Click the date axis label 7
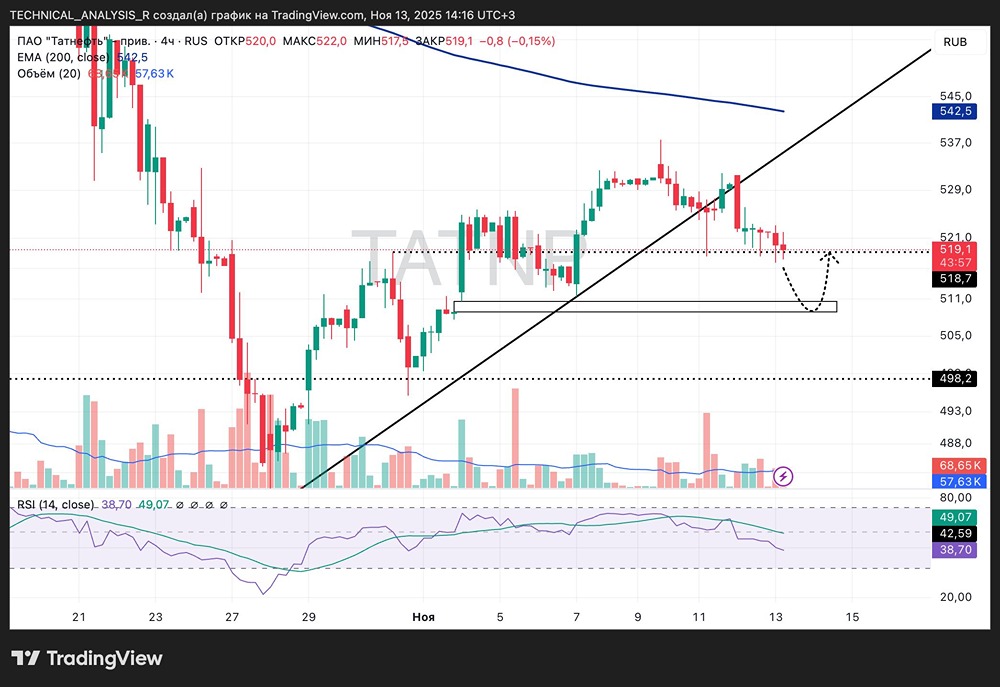 (577, 617)
